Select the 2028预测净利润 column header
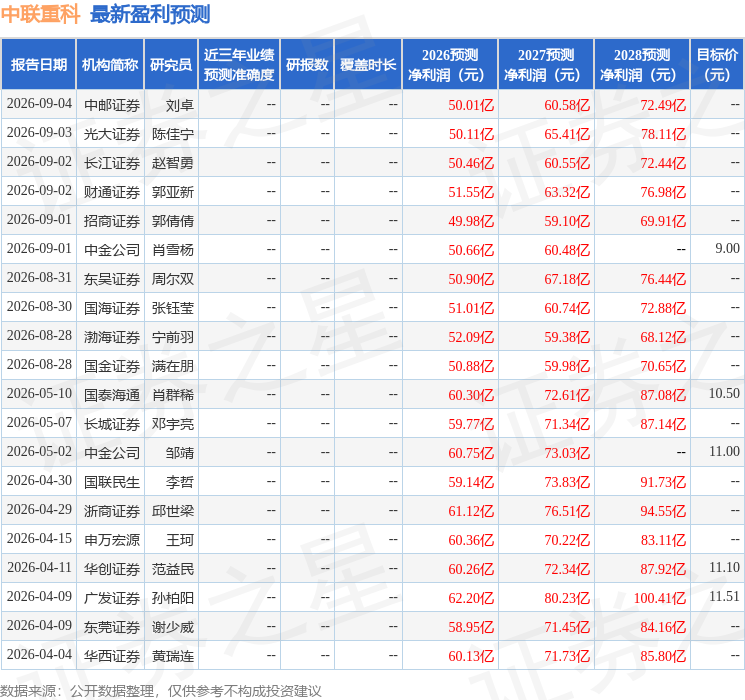The width and height of the screenshot is (745, 700). click(642, 65)
